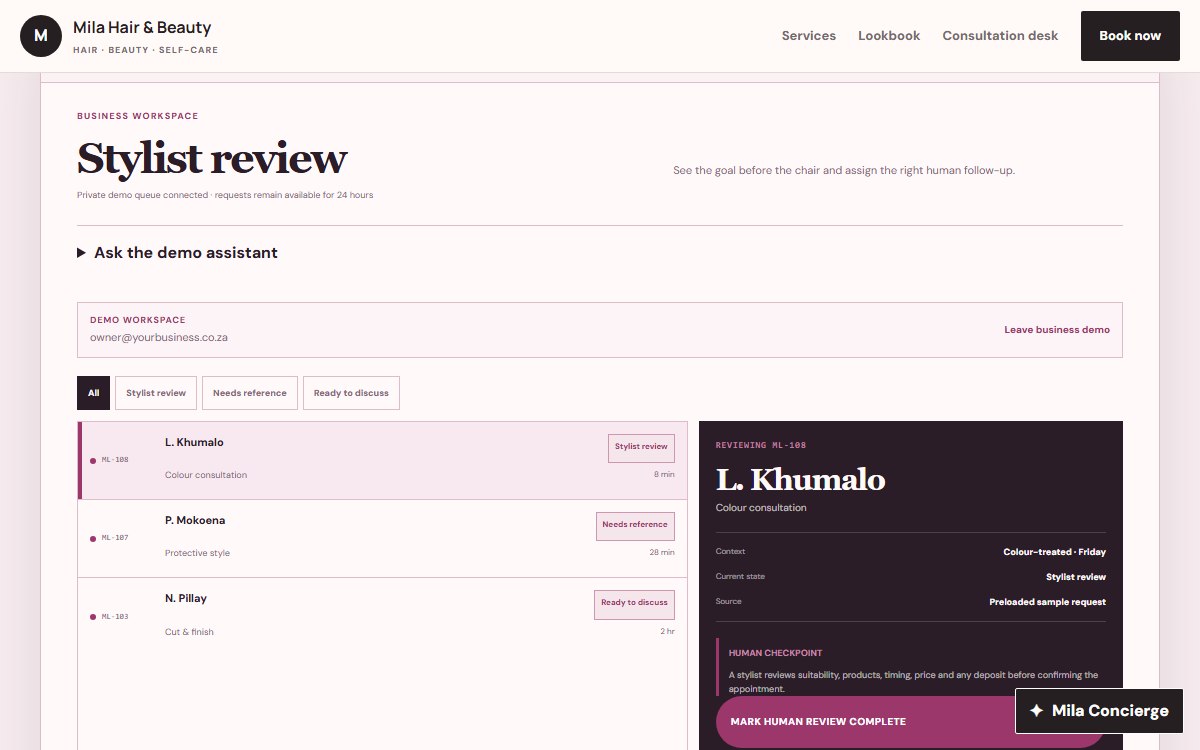Filter queue by Stylist review tab
Viewport: 1200px width, 750px height.
pos(156,393)
